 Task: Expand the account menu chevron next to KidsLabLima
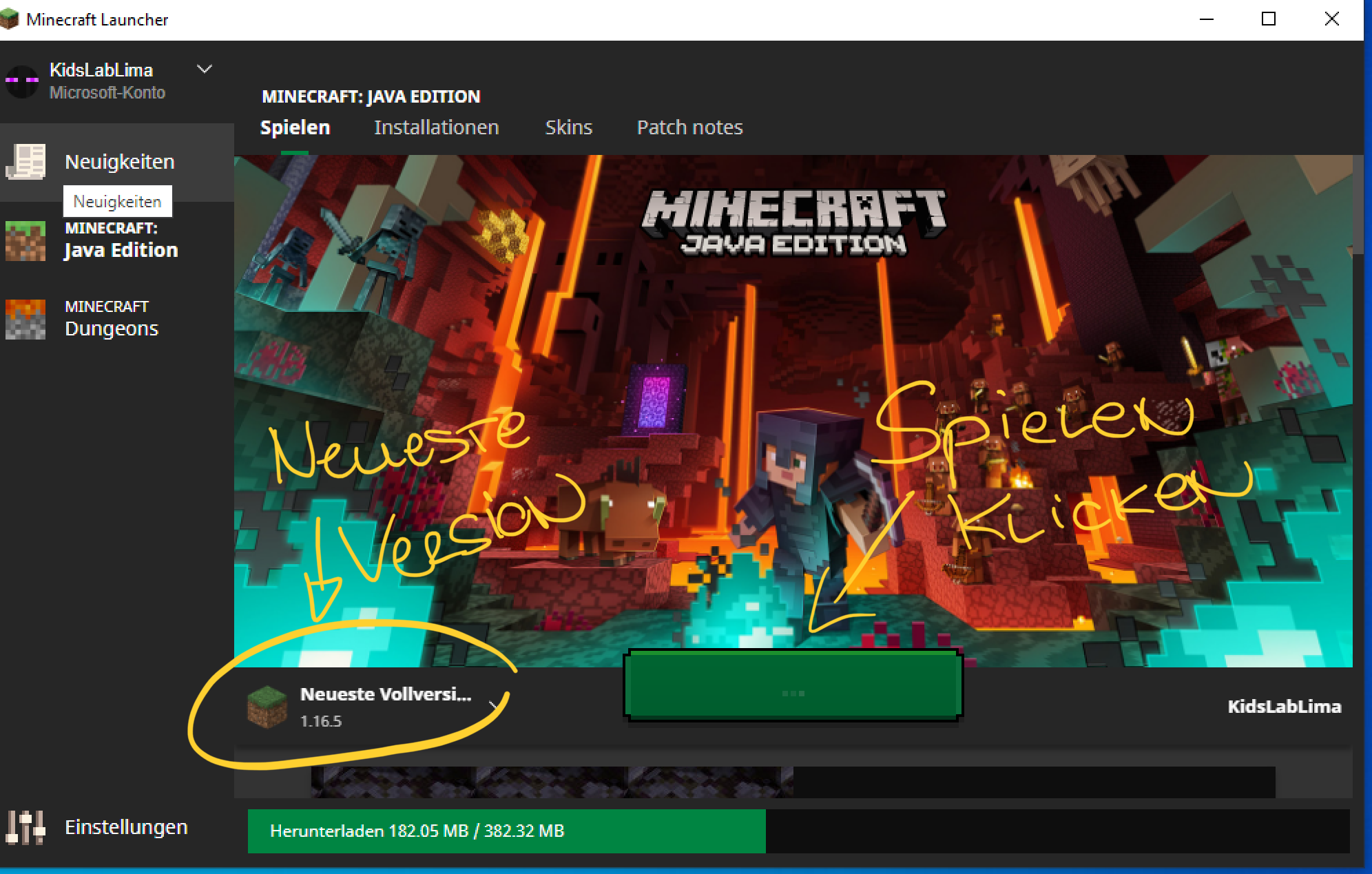pyautogui.click(x=203, y=69)
